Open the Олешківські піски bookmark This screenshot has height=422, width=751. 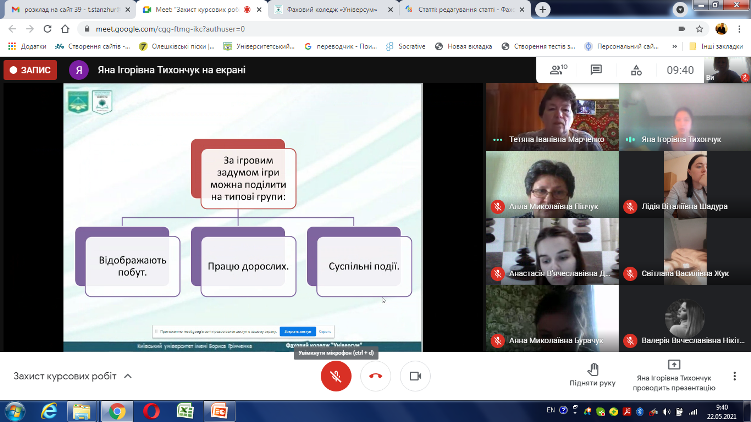coord(176,46)
